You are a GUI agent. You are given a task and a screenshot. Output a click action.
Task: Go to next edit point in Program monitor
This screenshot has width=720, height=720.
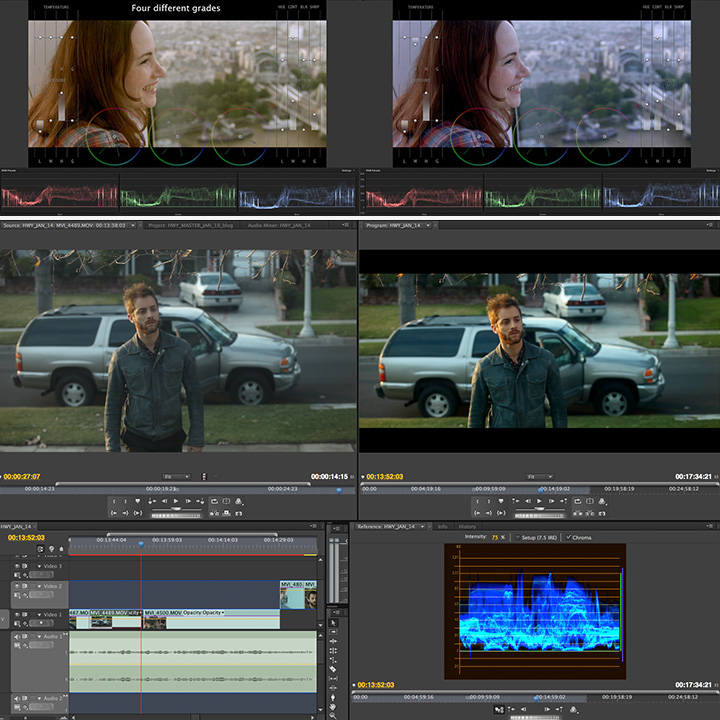pyautogui.click(x=563, y=501)
